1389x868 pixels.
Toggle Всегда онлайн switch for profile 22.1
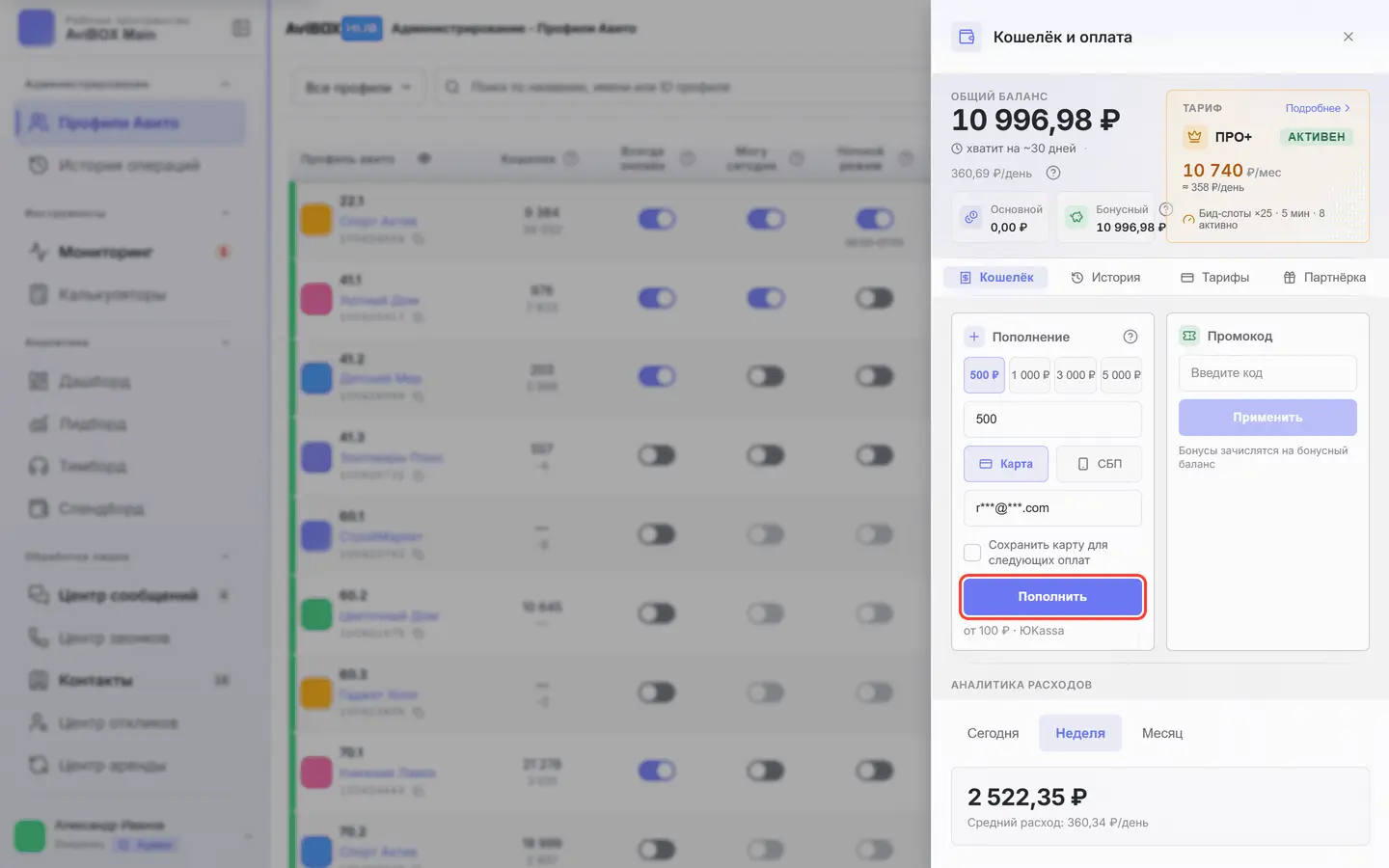[657, 219]
